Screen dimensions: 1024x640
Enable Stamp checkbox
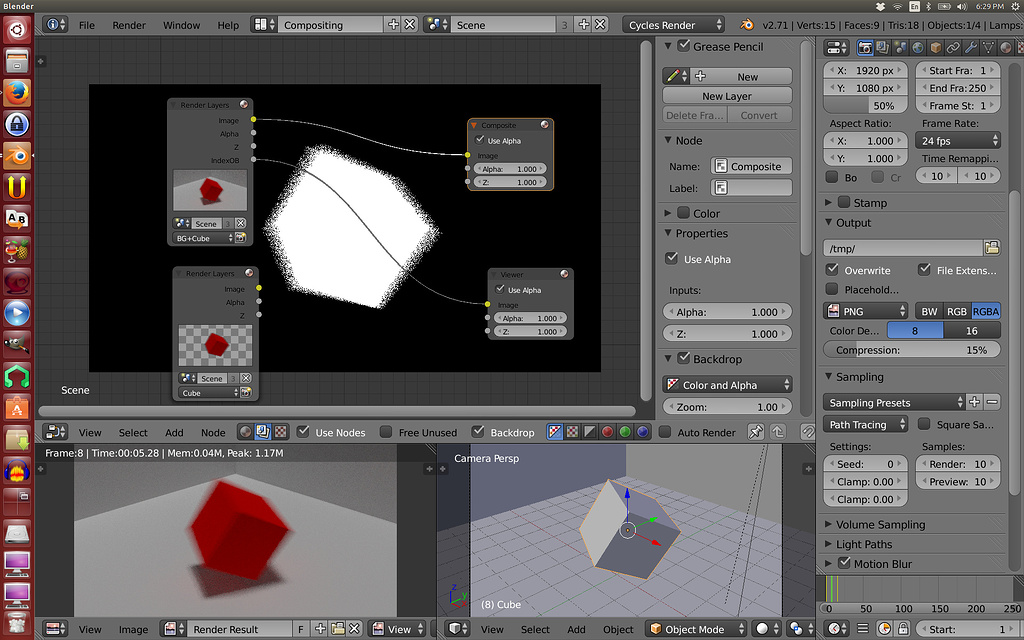(844, 202)
